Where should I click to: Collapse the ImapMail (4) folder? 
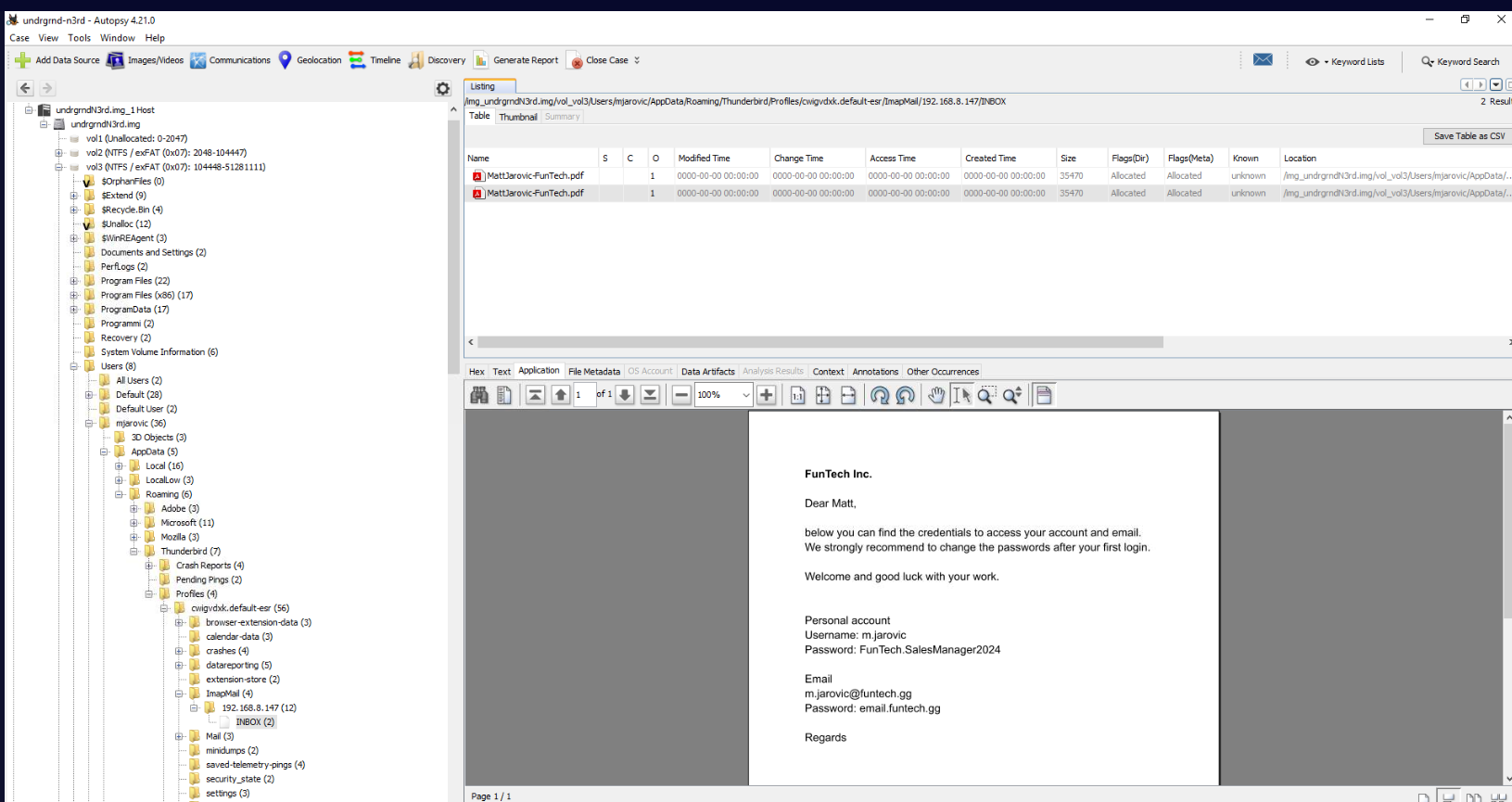pos(179,694)
